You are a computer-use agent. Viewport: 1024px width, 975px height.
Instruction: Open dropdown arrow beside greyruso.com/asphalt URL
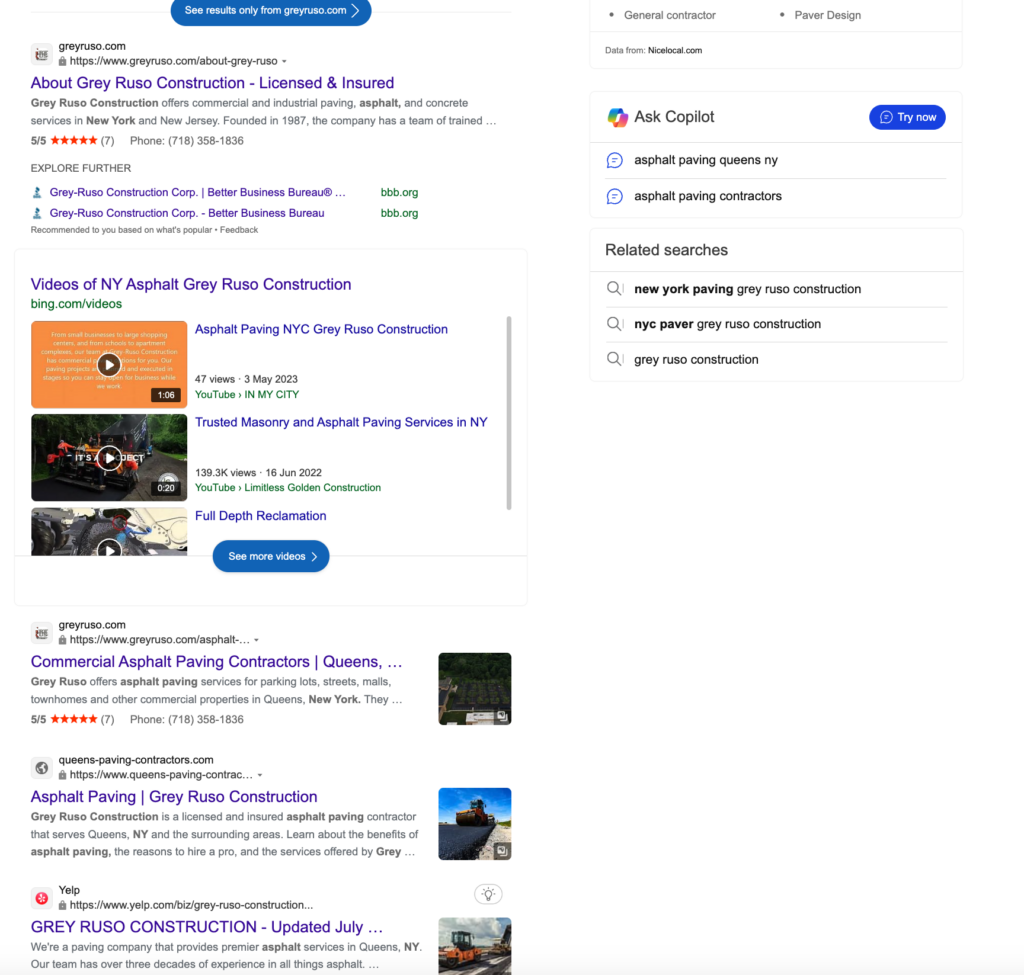[257, 640]
